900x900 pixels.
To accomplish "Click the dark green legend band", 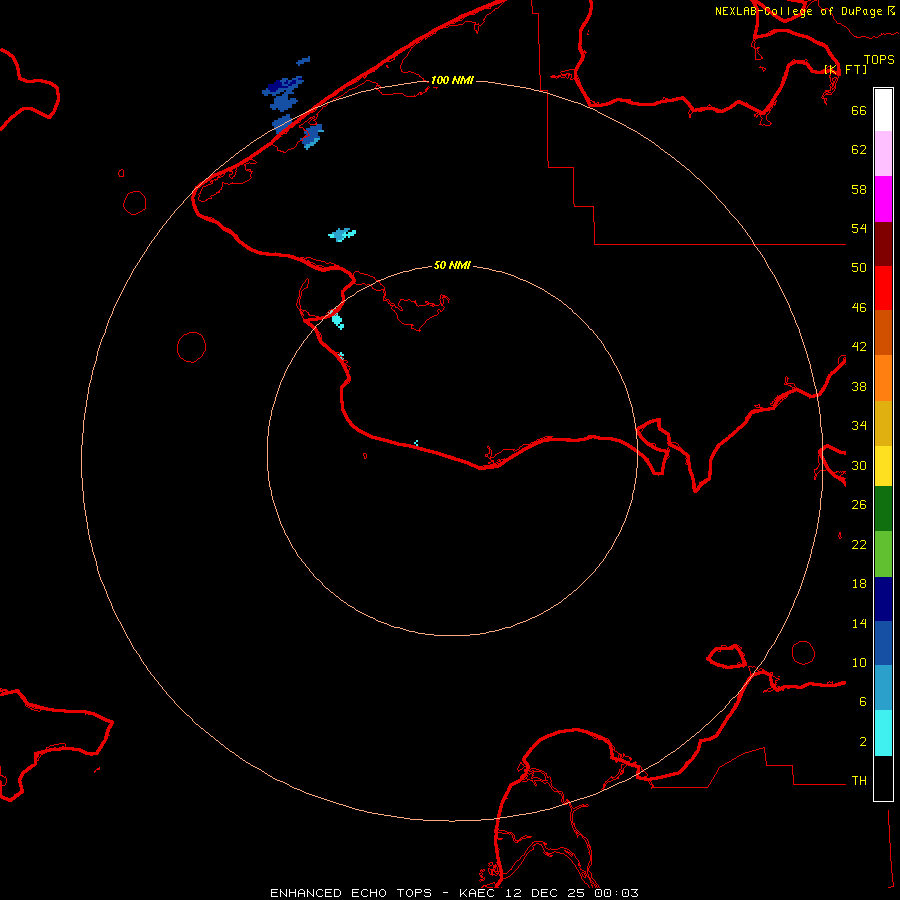I will pos(883,509).
